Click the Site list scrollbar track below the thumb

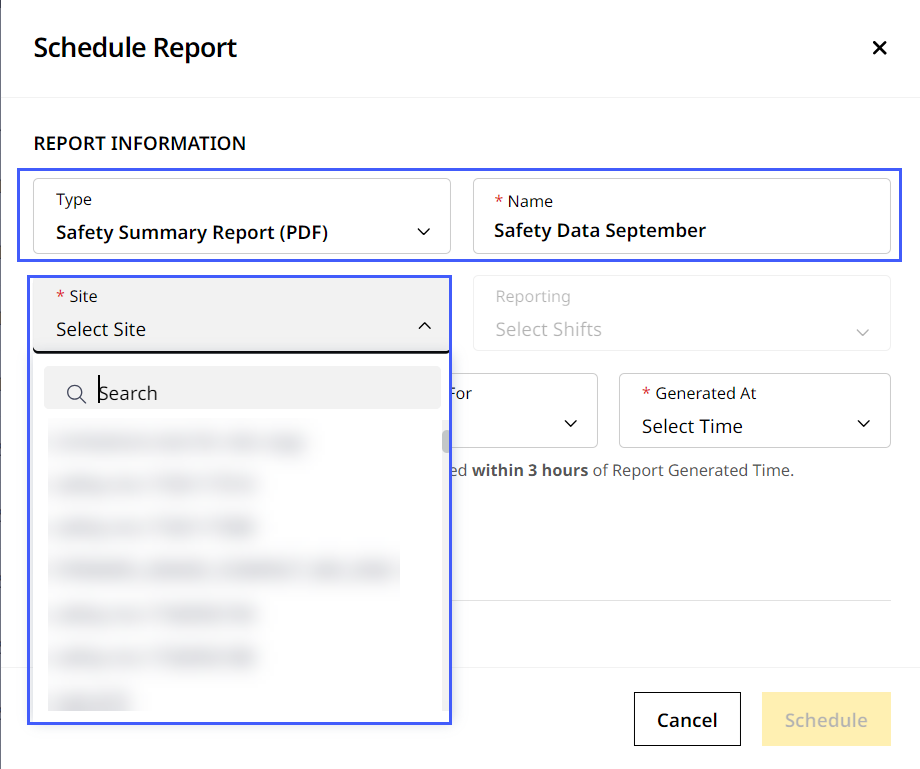(x=445, y=600)
